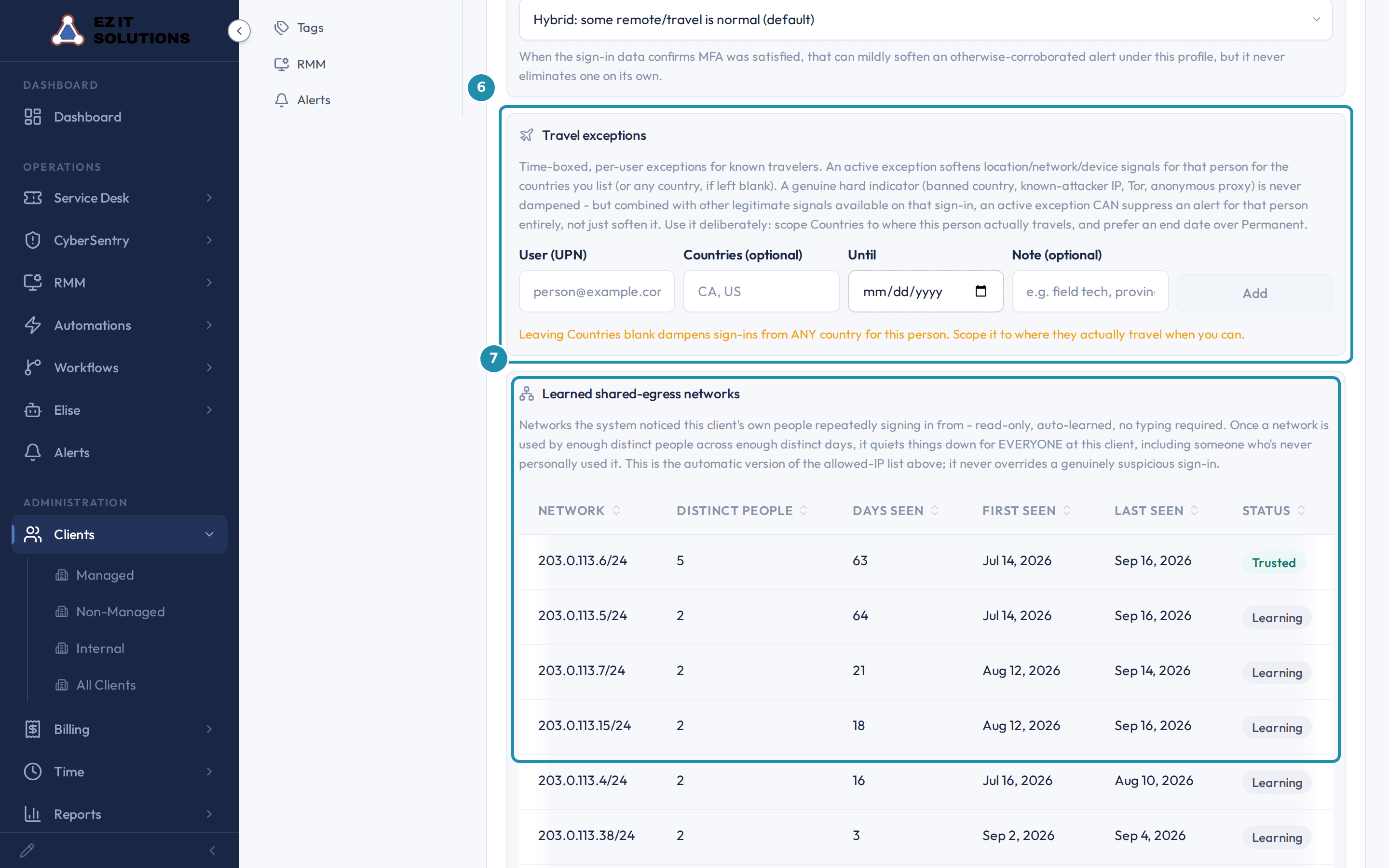
Task: Click the Note (optional) input field
Action: (1090, 292)
